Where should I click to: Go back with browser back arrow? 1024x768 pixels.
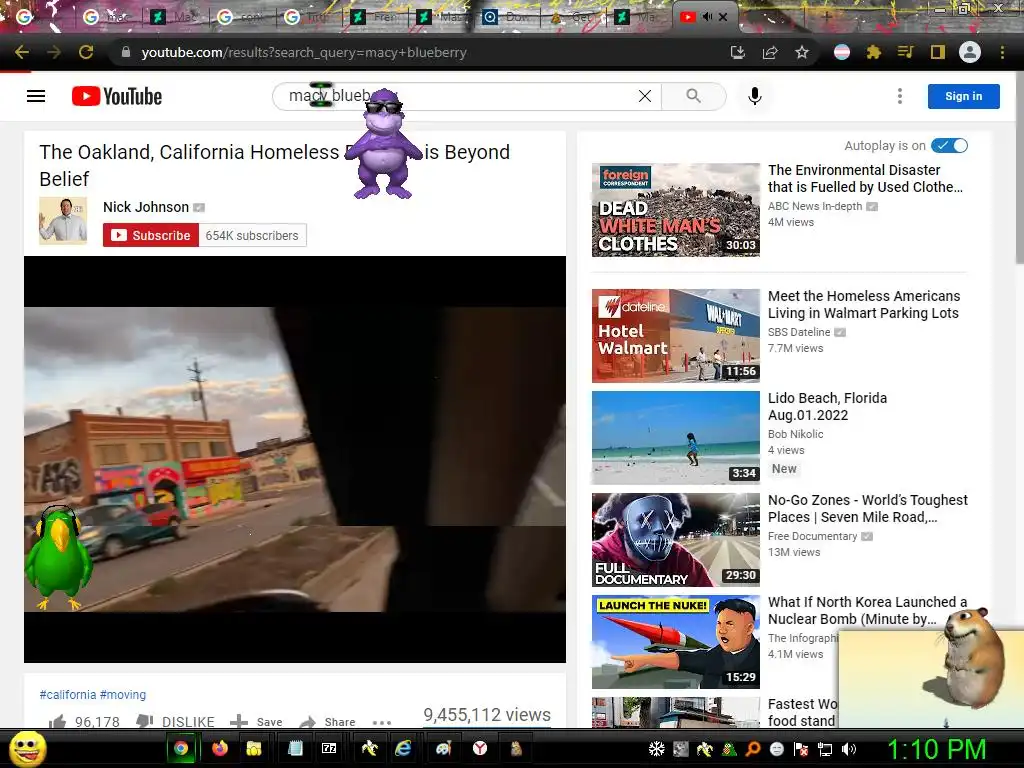click(x=22, y=52)
